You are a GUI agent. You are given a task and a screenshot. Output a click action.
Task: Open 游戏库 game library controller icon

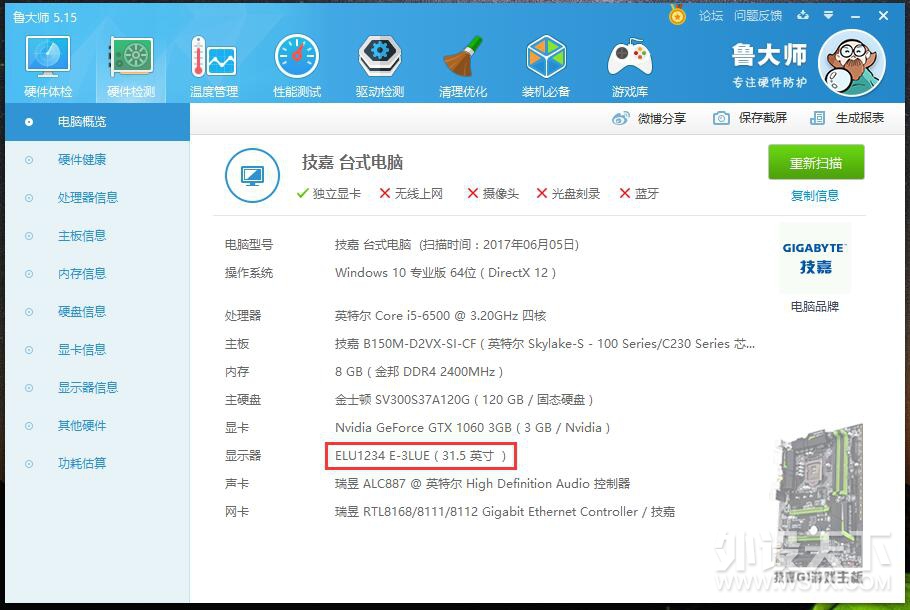[x=630, y=66]
